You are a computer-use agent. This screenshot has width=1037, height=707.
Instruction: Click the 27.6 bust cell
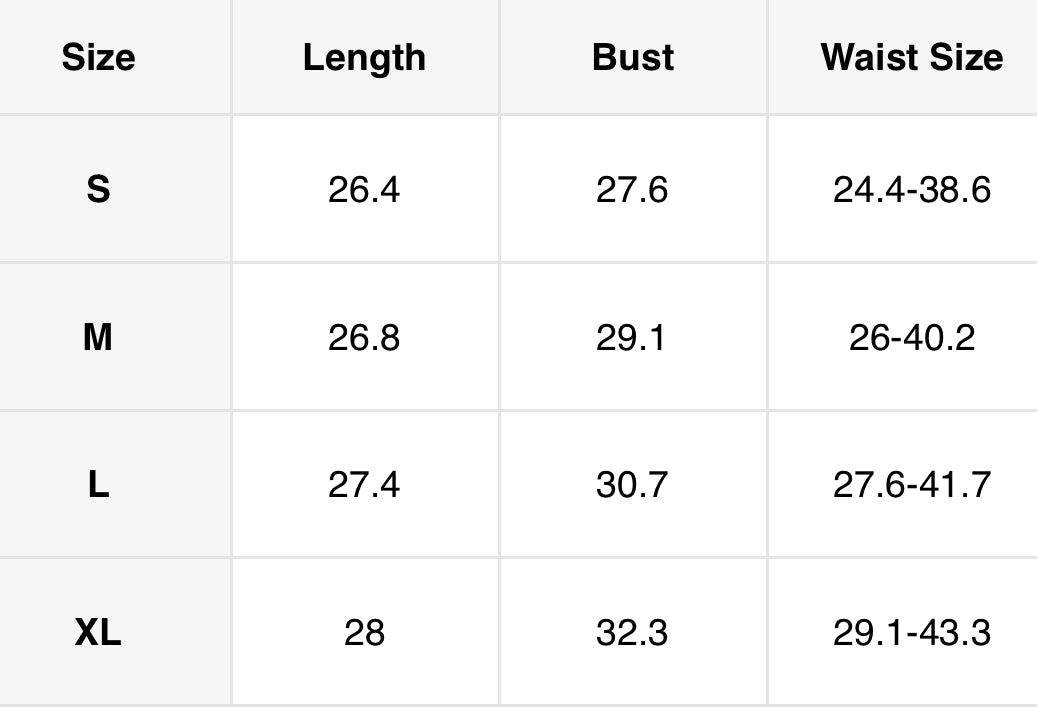[632, 189]
